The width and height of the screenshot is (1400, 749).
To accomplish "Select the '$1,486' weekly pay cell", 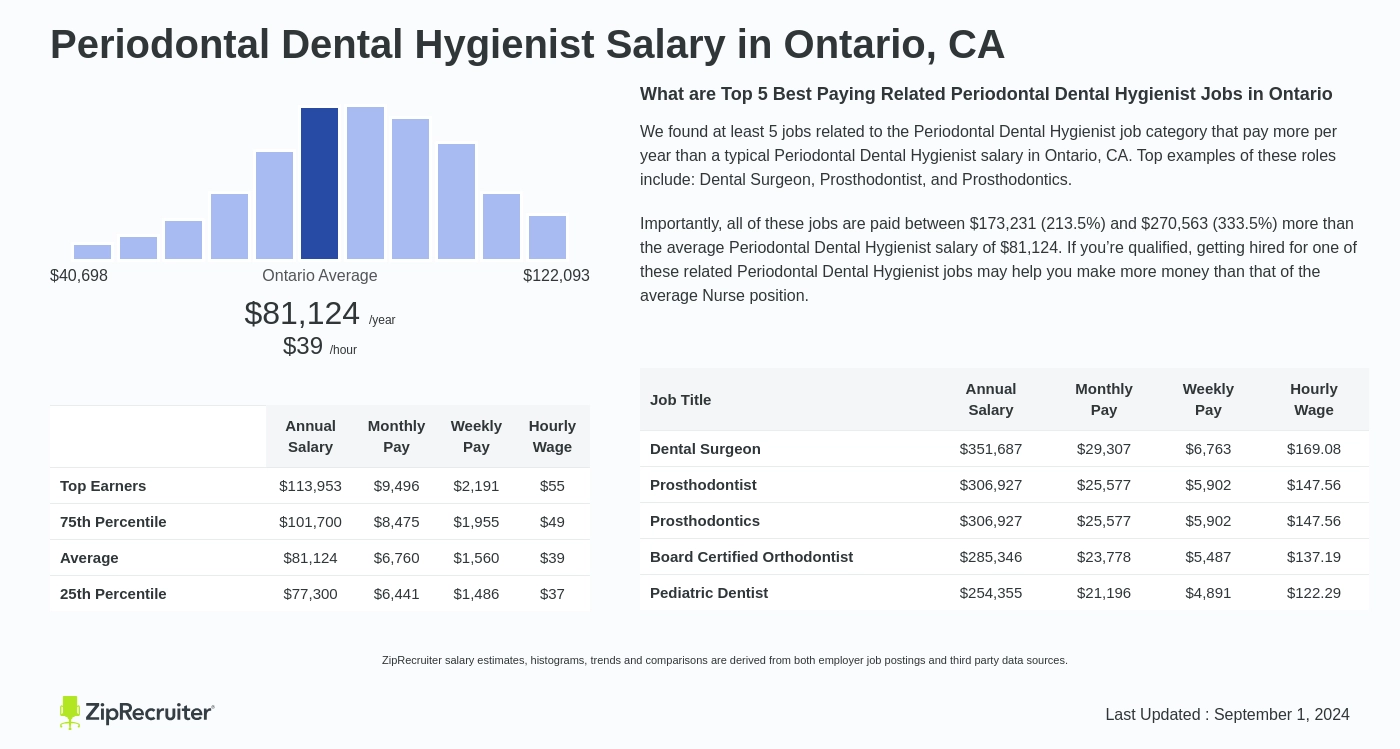I will (476, 594).
